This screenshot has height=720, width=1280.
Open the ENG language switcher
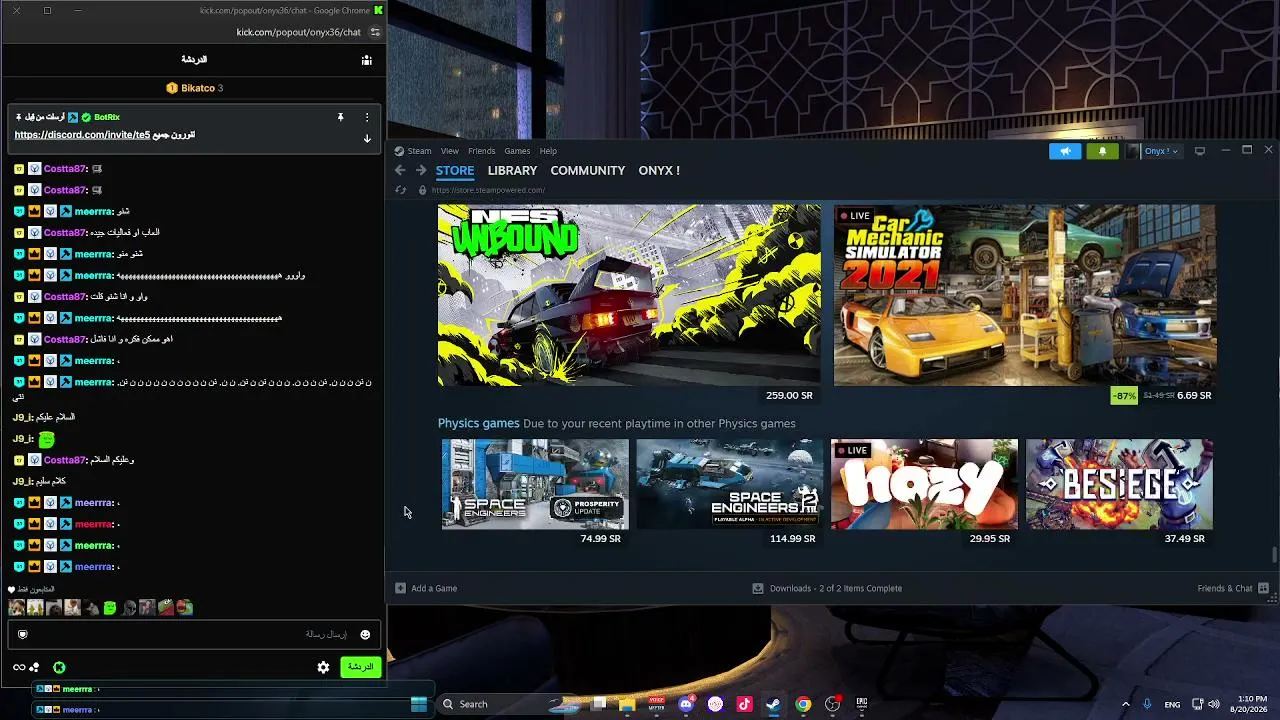1172,704
